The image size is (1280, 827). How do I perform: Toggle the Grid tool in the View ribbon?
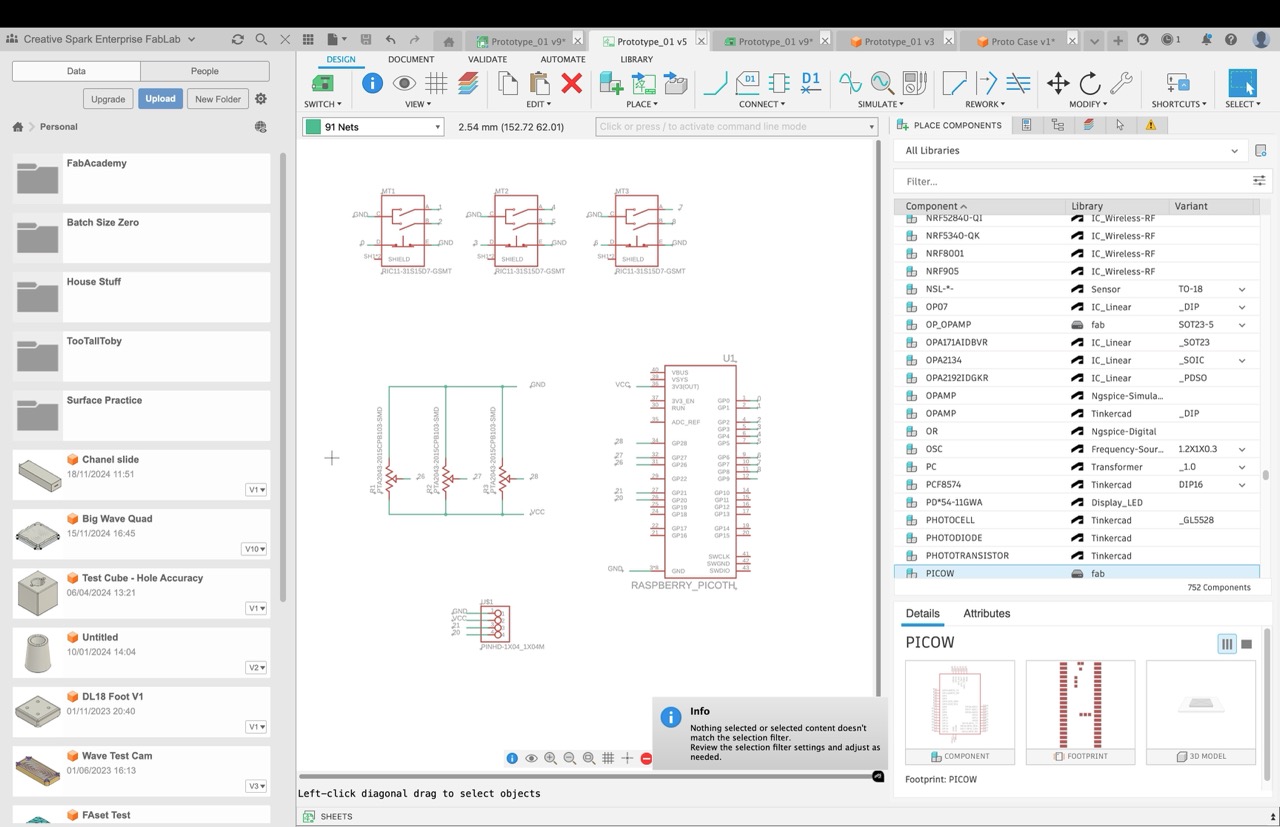[436, 84]
